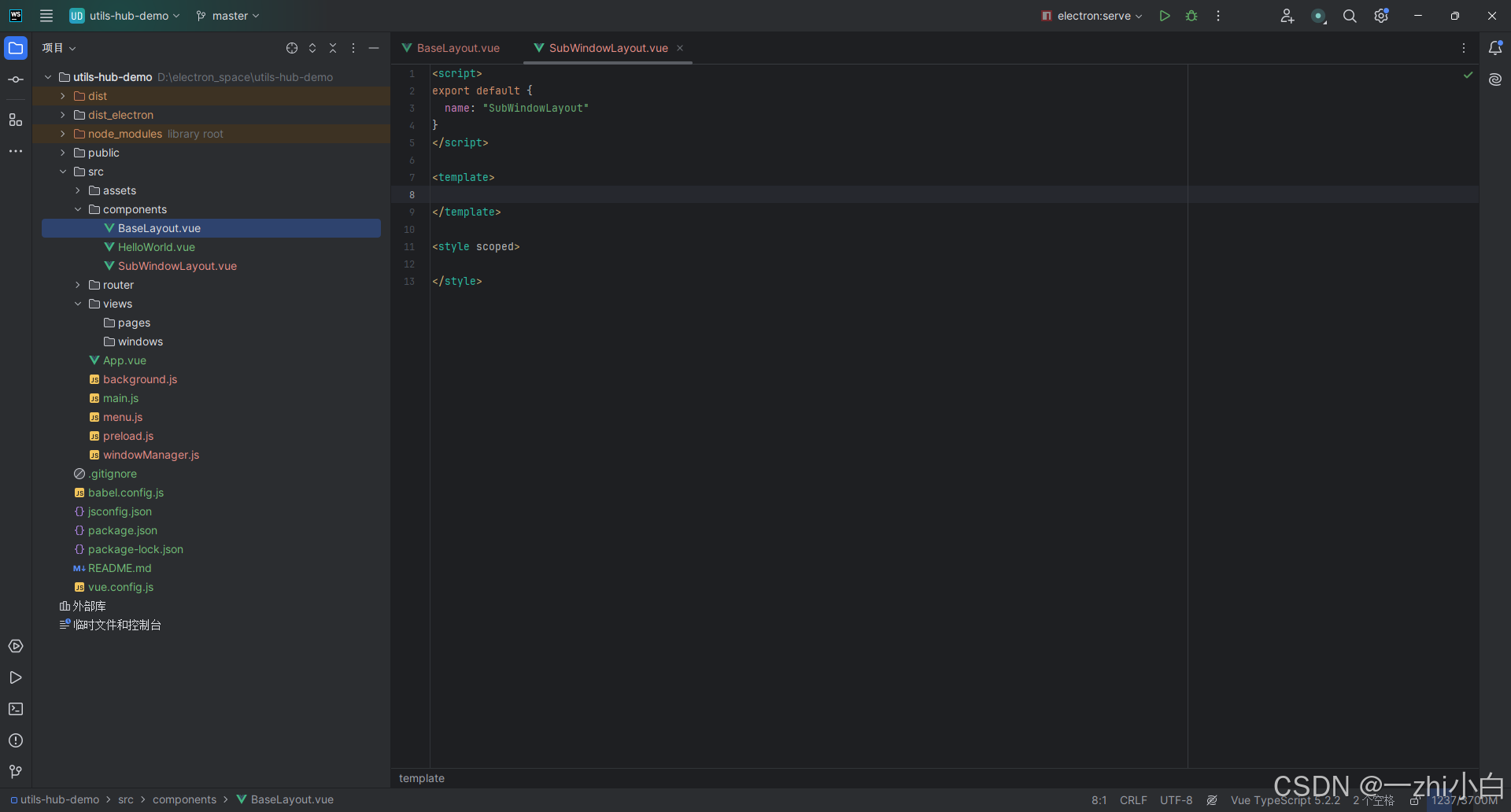
Task: Open AI Assistant spiral icon
Action: [1495, 79]
